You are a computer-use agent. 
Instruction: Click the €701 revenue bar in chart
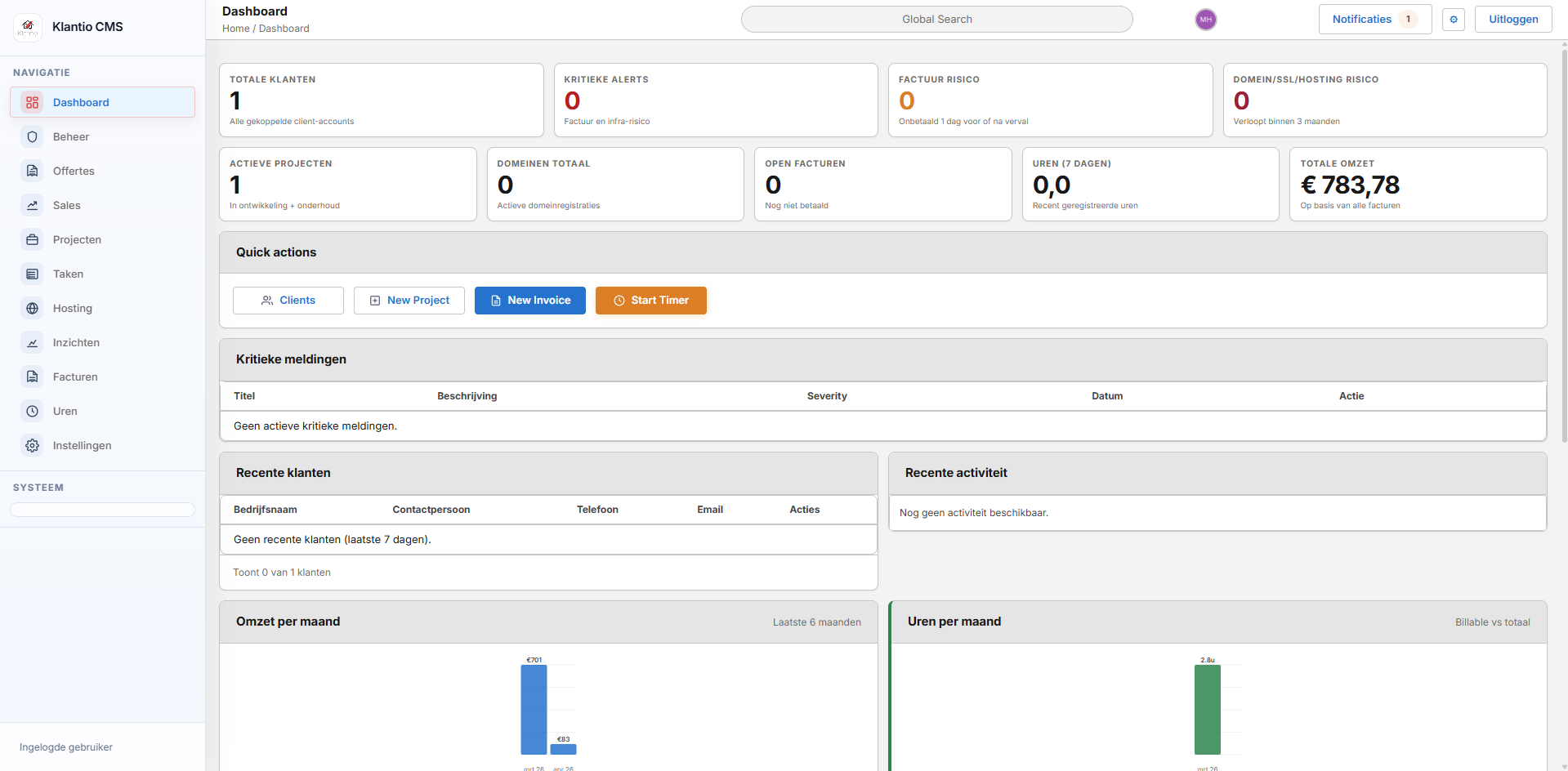(x=534, y=710)
